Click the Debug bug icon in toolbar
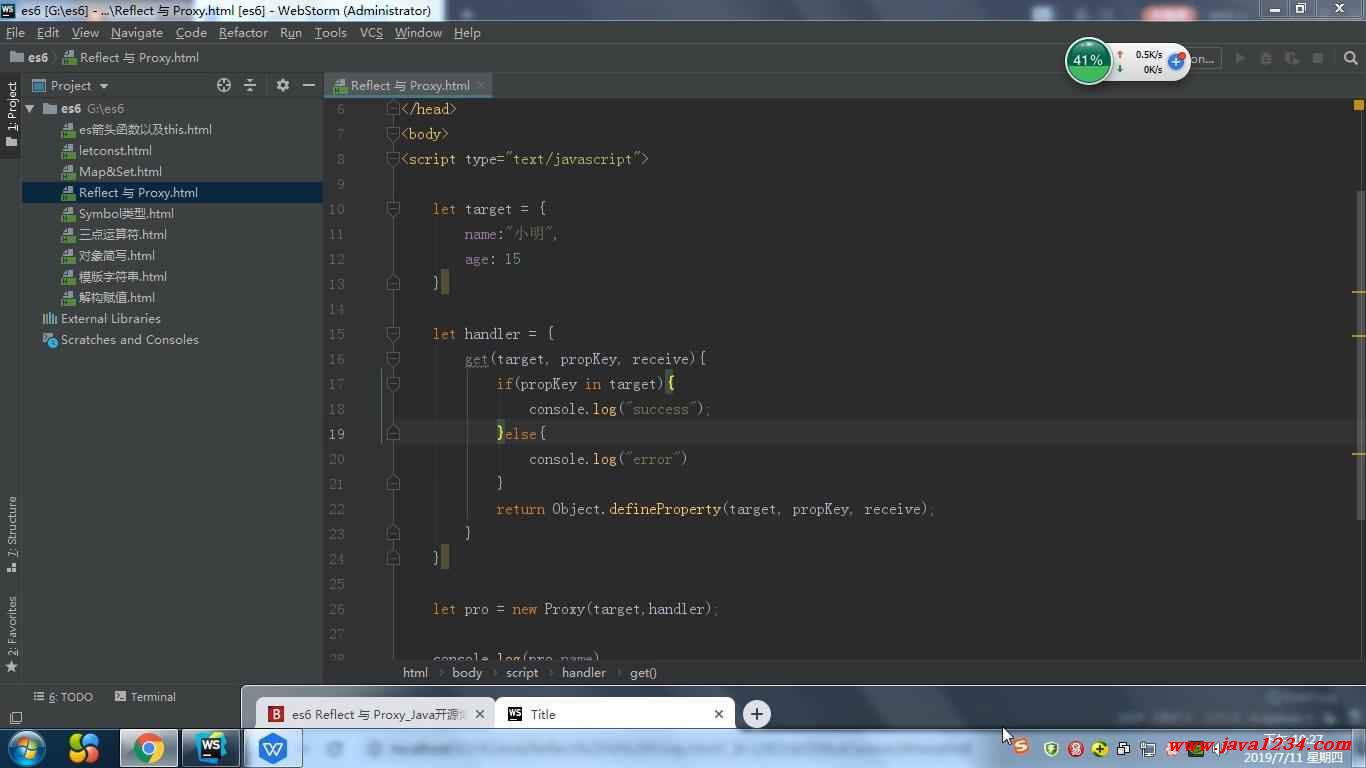 click(x=1265, y=58)
